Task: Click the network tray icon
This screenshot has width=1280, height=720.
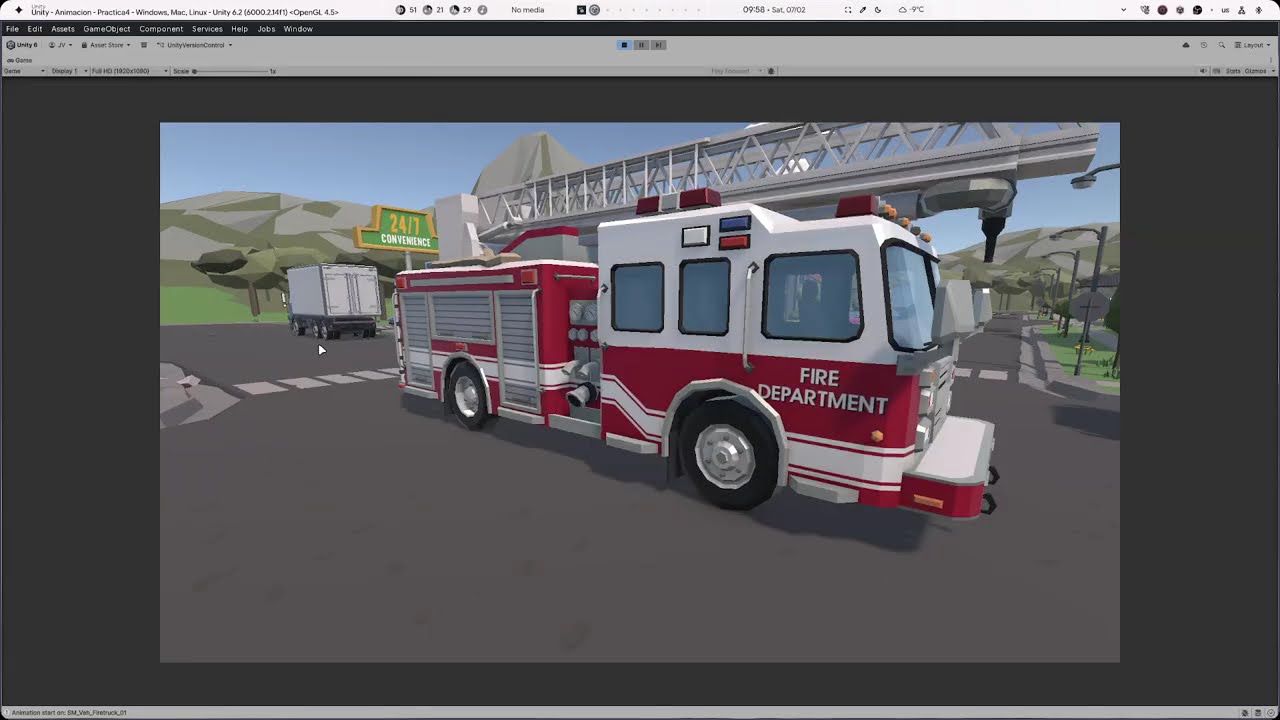Action: click(1242, 10)
